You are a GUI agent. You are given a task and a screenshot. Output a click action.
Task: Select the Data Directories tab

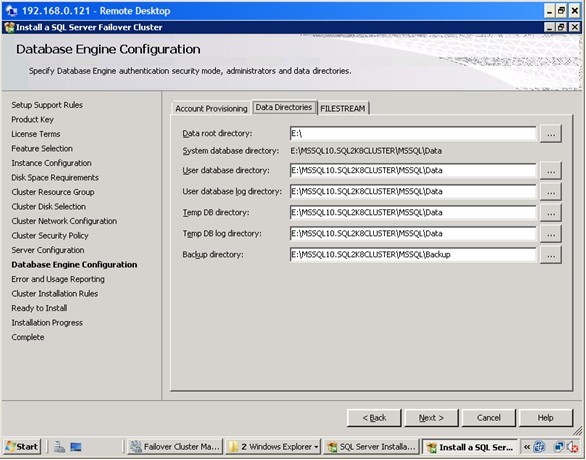point(284,107)
